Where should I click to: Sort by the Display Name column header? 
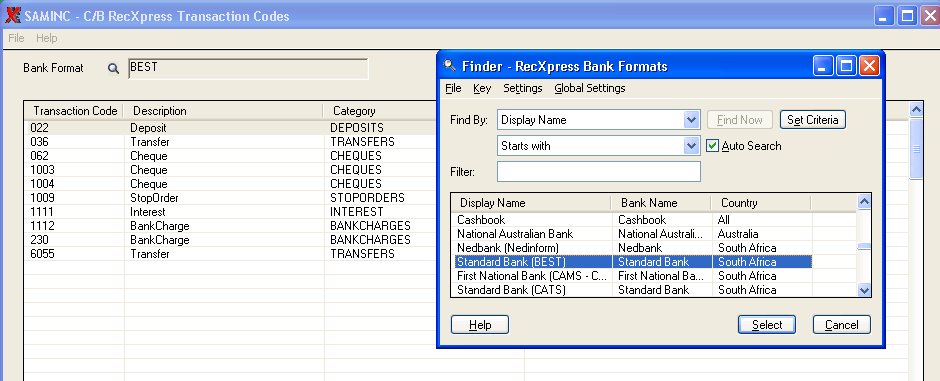click(531, 202)
